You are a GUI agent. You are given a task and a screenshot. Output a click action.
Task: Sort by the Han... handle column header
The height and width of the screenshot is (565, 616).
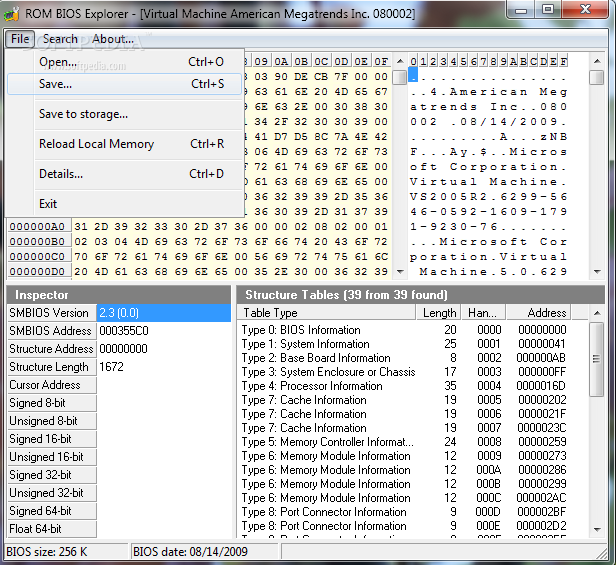point(483,313)
